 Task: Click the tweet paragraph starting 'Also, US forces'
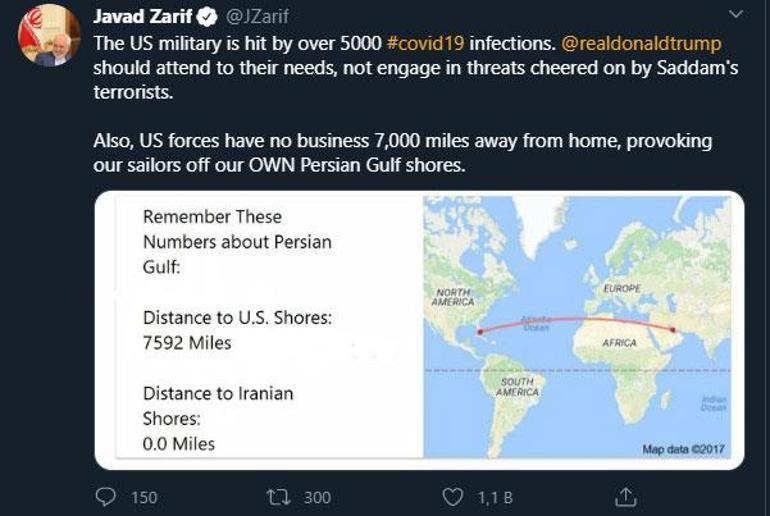click(402, 153)
